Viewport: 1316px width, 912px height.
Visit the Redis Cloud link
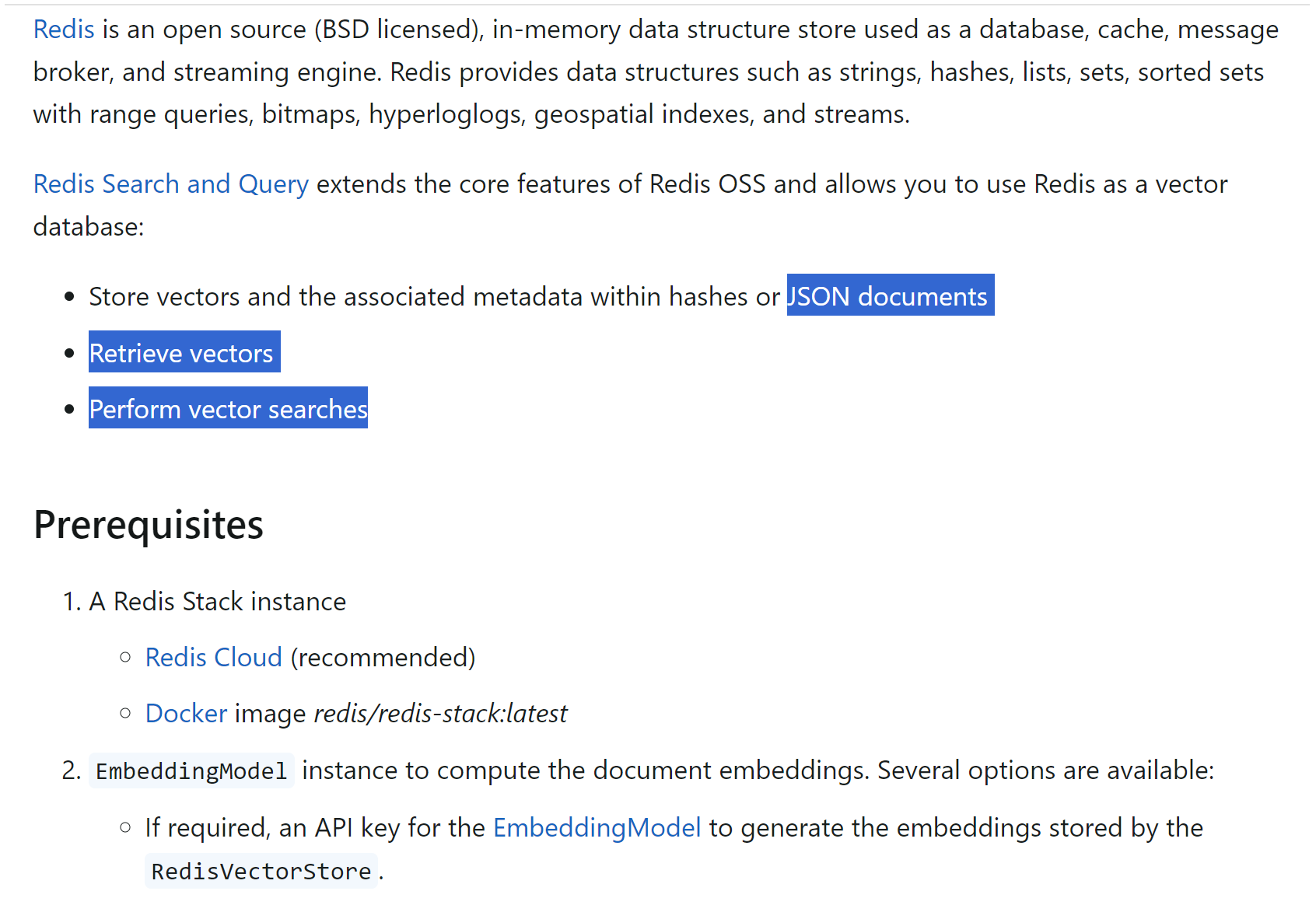pyautogui.click(x=214, y=658)
